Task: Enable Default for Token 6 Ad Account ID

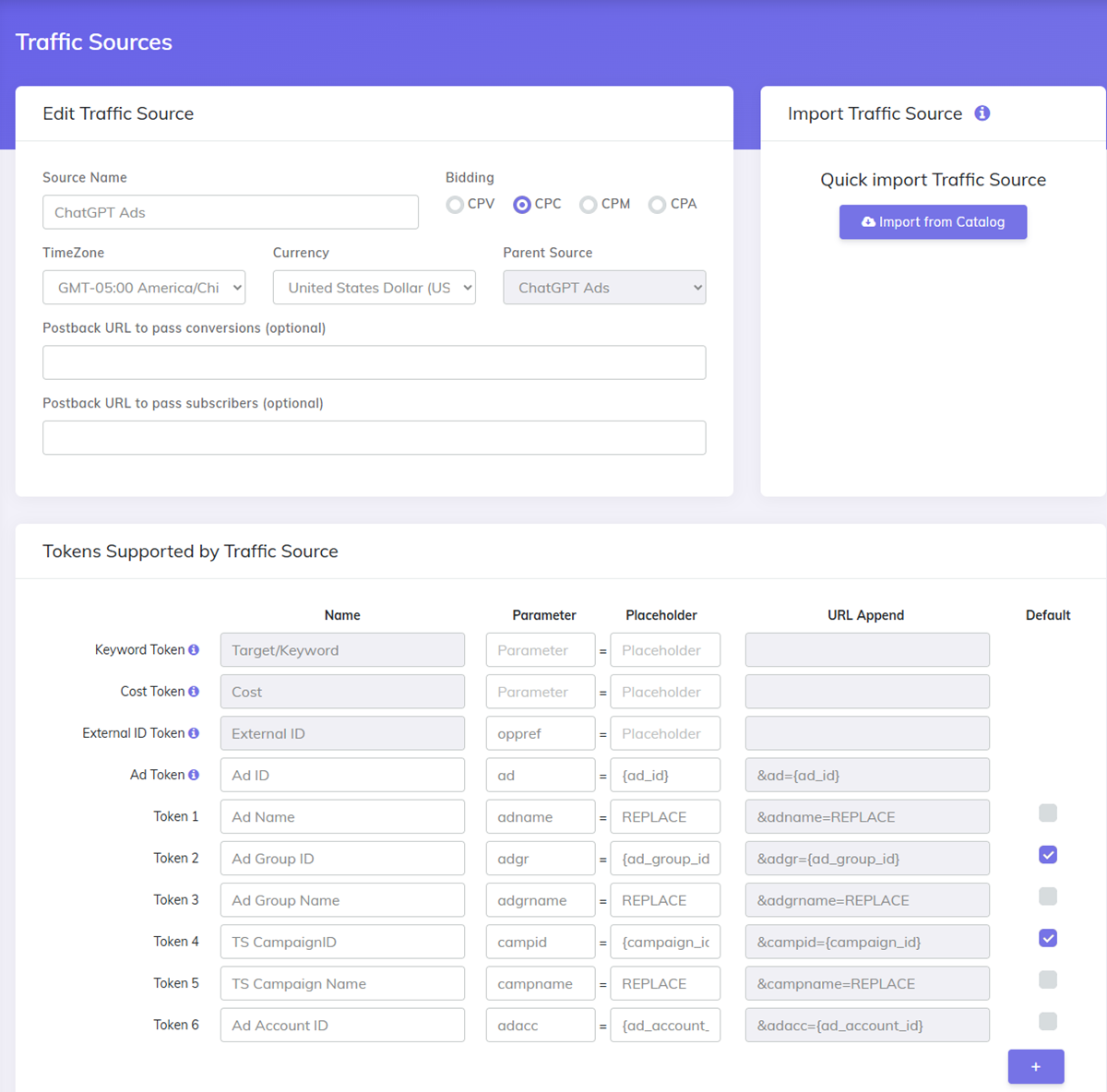Action: point(1048,1021)
